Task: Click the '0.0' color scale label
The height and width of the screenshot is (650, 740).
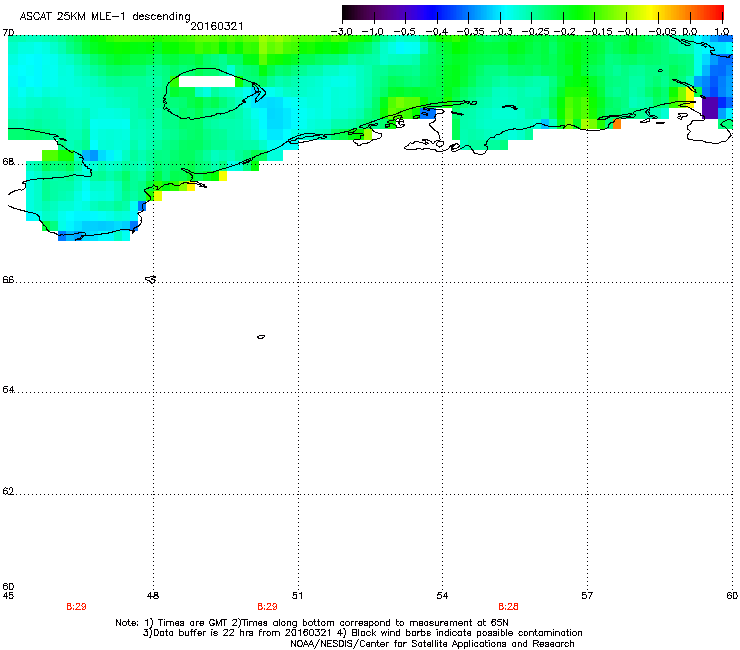Action: tap(690, 32)
